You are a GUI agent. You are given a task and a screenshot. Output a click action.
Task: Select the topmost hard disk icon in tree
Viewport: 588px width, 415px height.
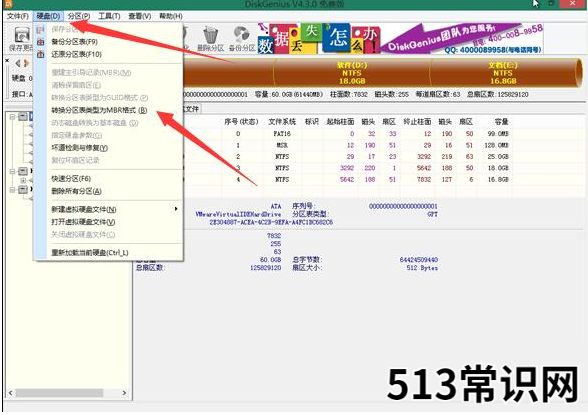pyautogui.click(x=23, y=117)
